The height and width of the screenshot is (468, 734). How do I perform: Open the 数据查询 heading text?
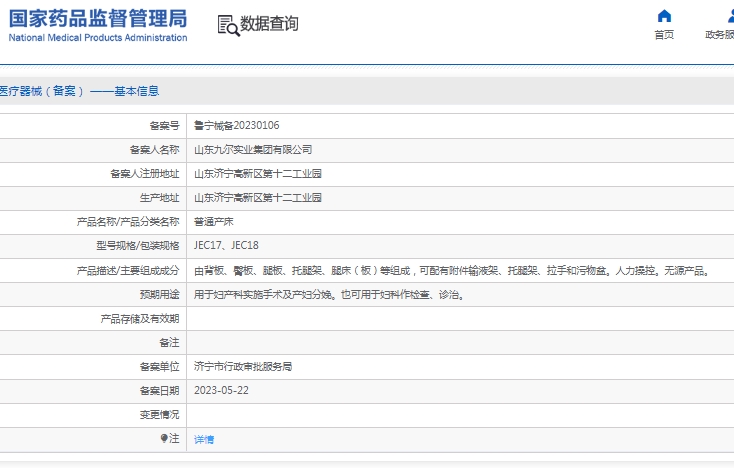click(x=269, y=23)
